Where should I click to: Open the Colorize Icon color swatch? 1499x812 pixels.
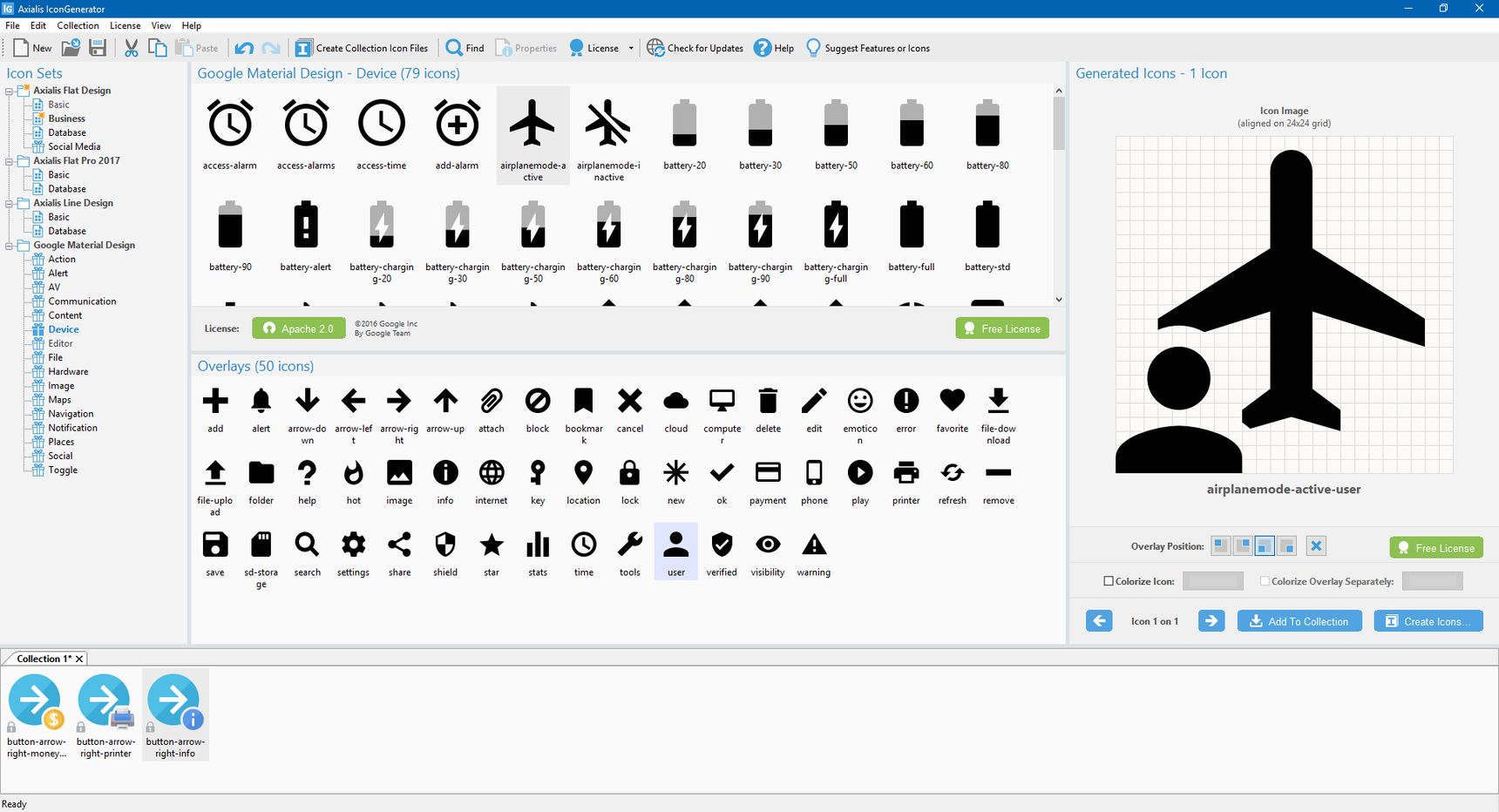(x=1213, y=581)
